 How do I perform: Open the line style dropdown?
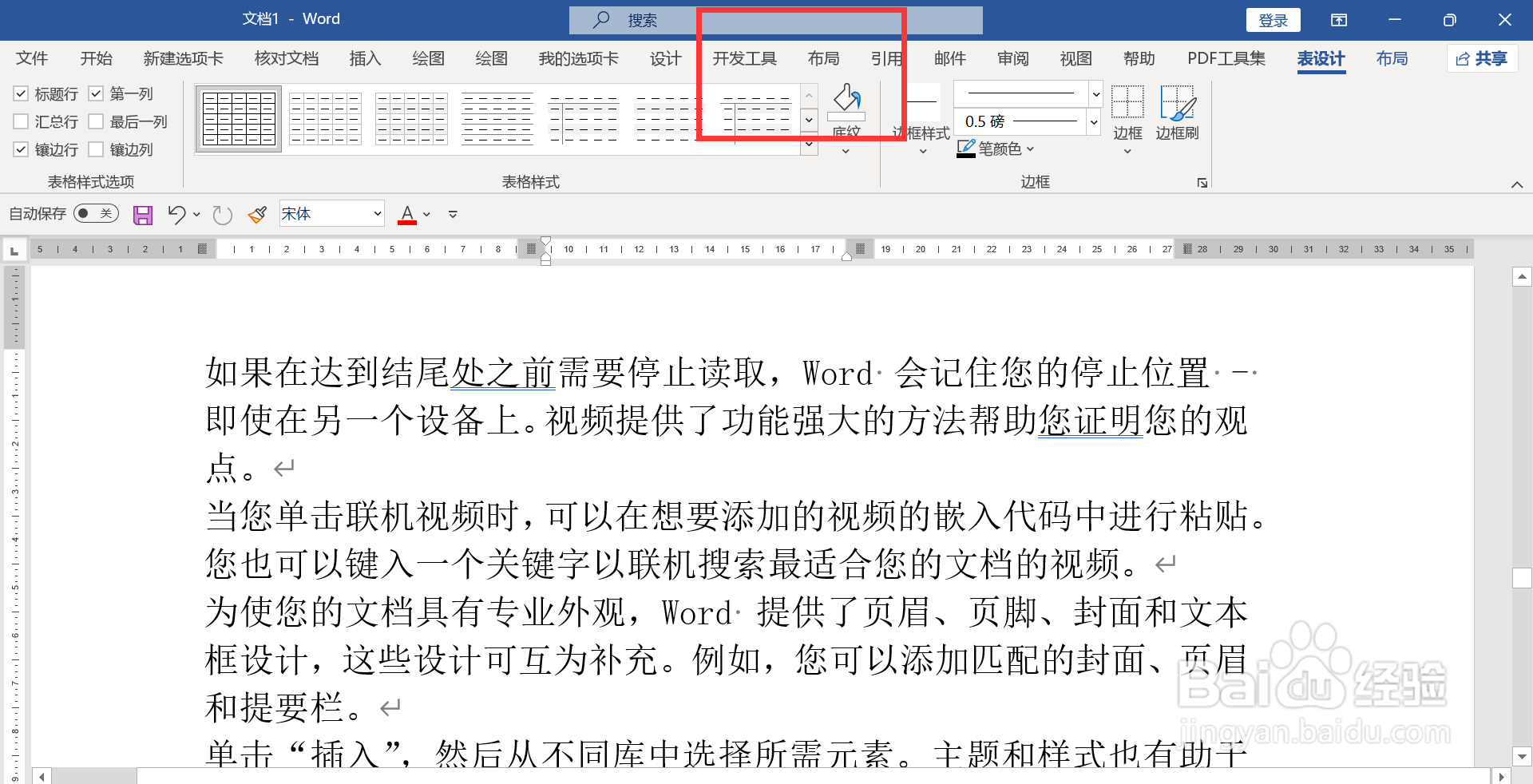1096,94
